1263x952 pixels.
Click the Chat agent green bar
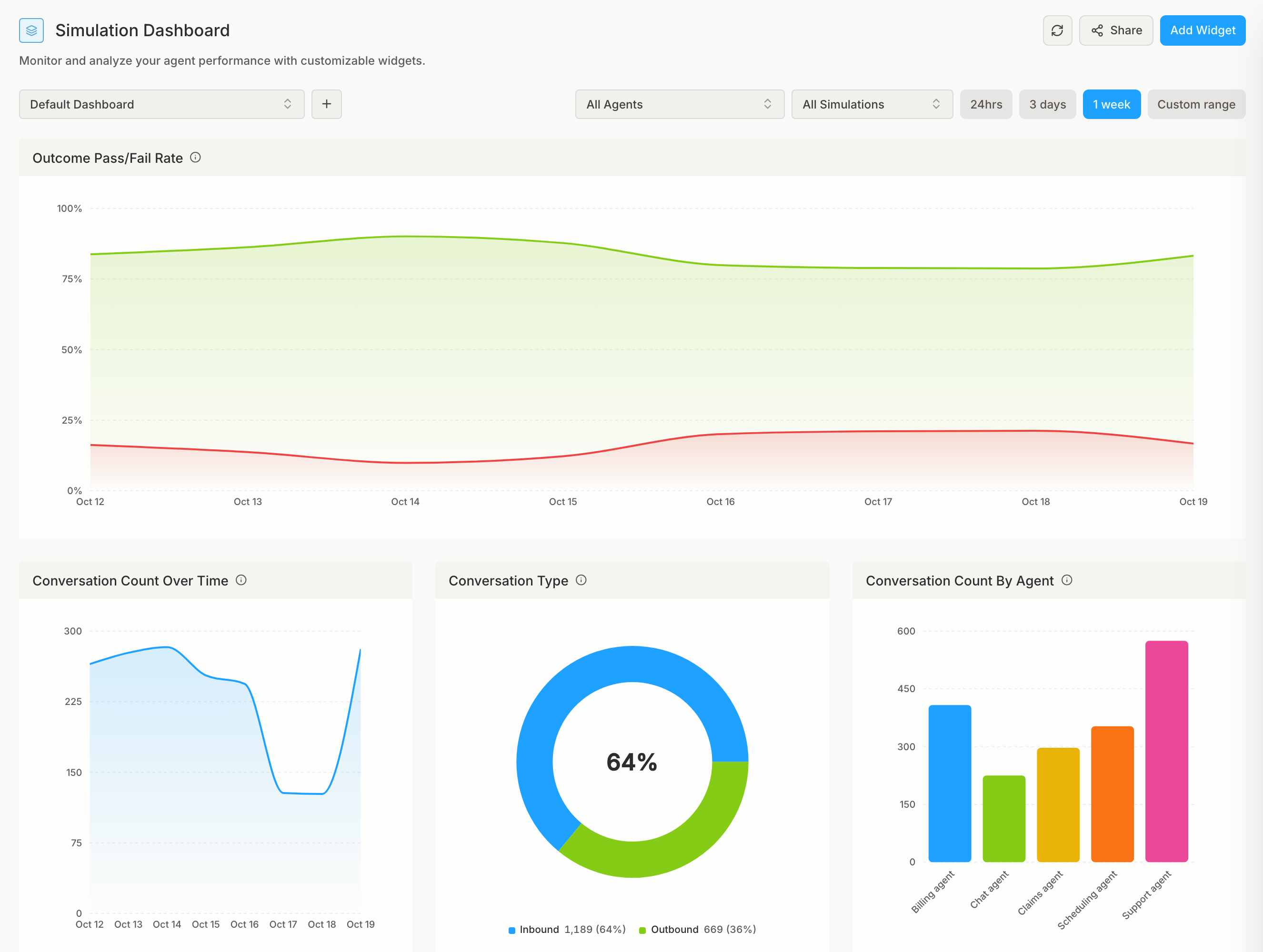pyautogui.click(x=1004, y=818)
